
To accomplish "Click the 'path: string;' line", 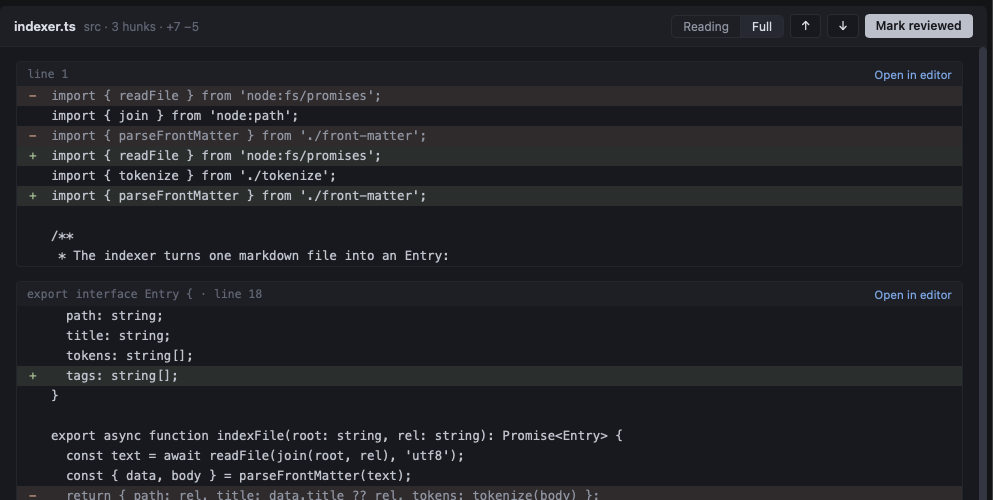I will coord(489,315).
